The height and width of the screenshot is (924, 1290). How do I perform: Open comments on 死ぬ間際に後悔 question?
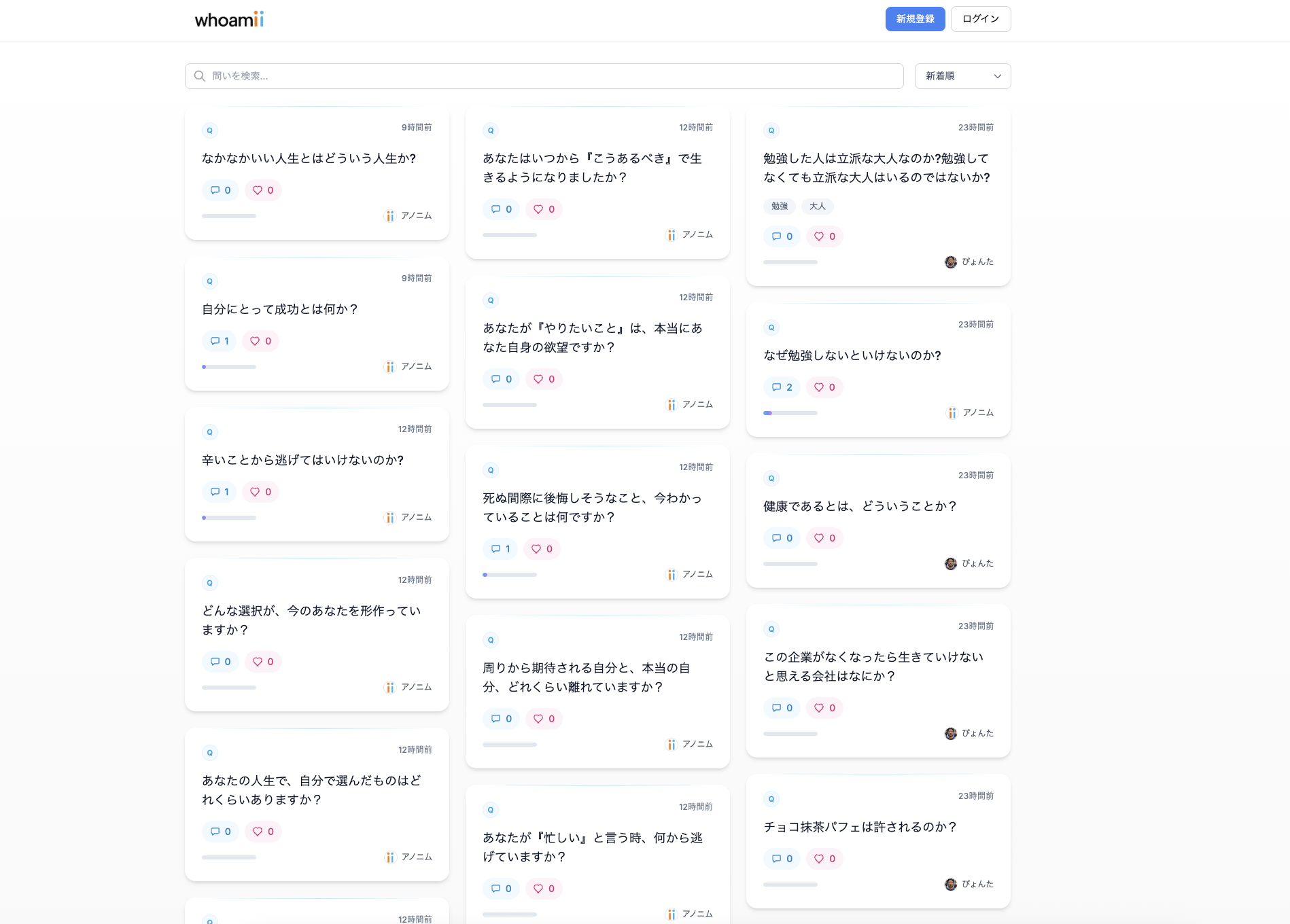click(x=501, y=549)
